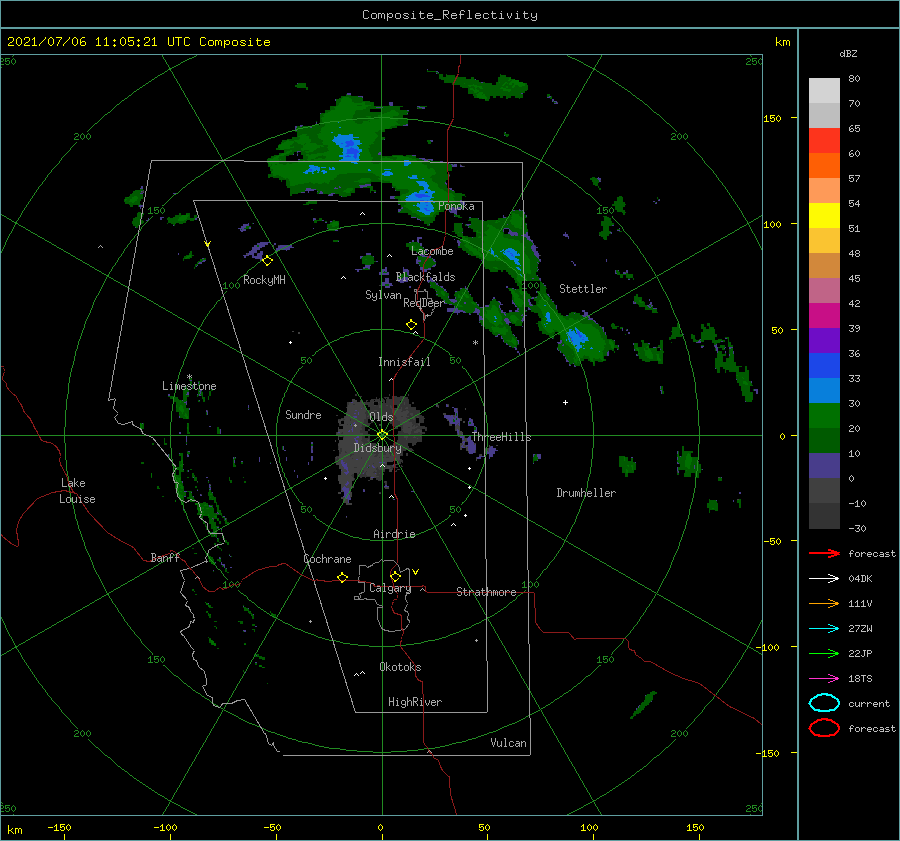900x841 pixels.
Task: Click the Innisfail city label
Action: [404, 362]
